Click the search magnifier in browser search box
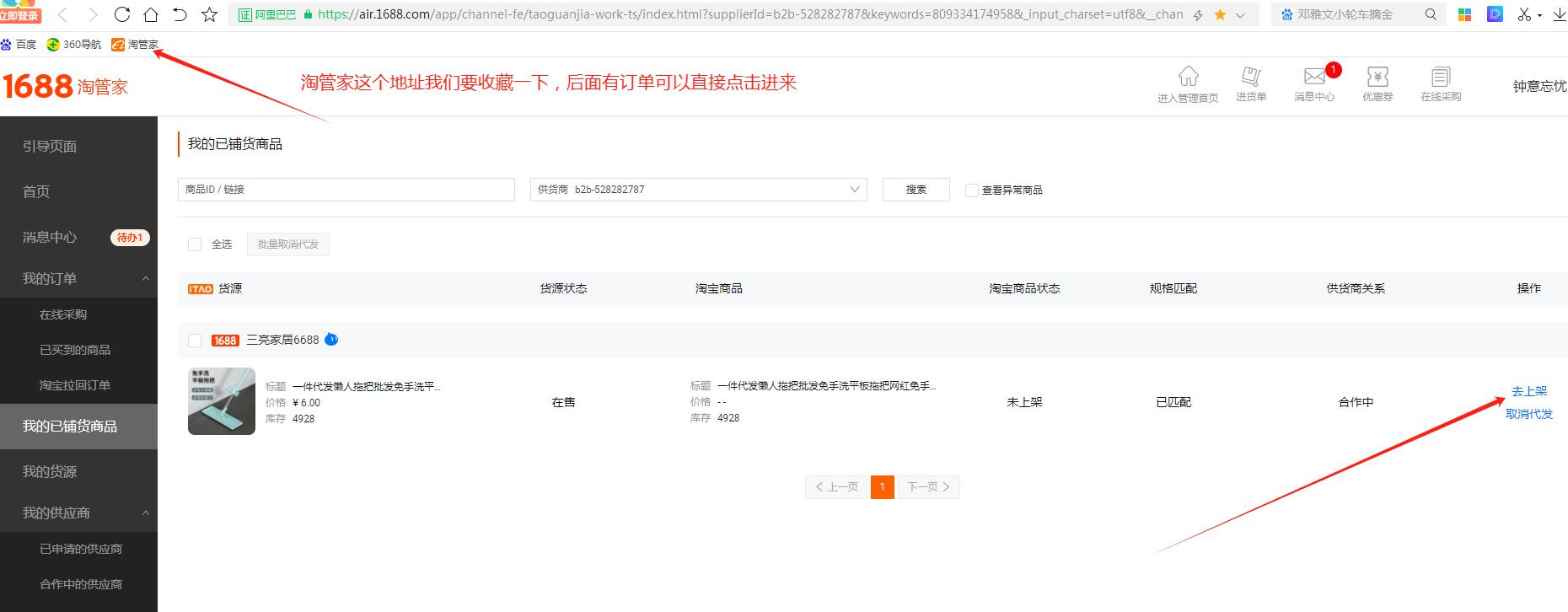 click(1431, 14)
